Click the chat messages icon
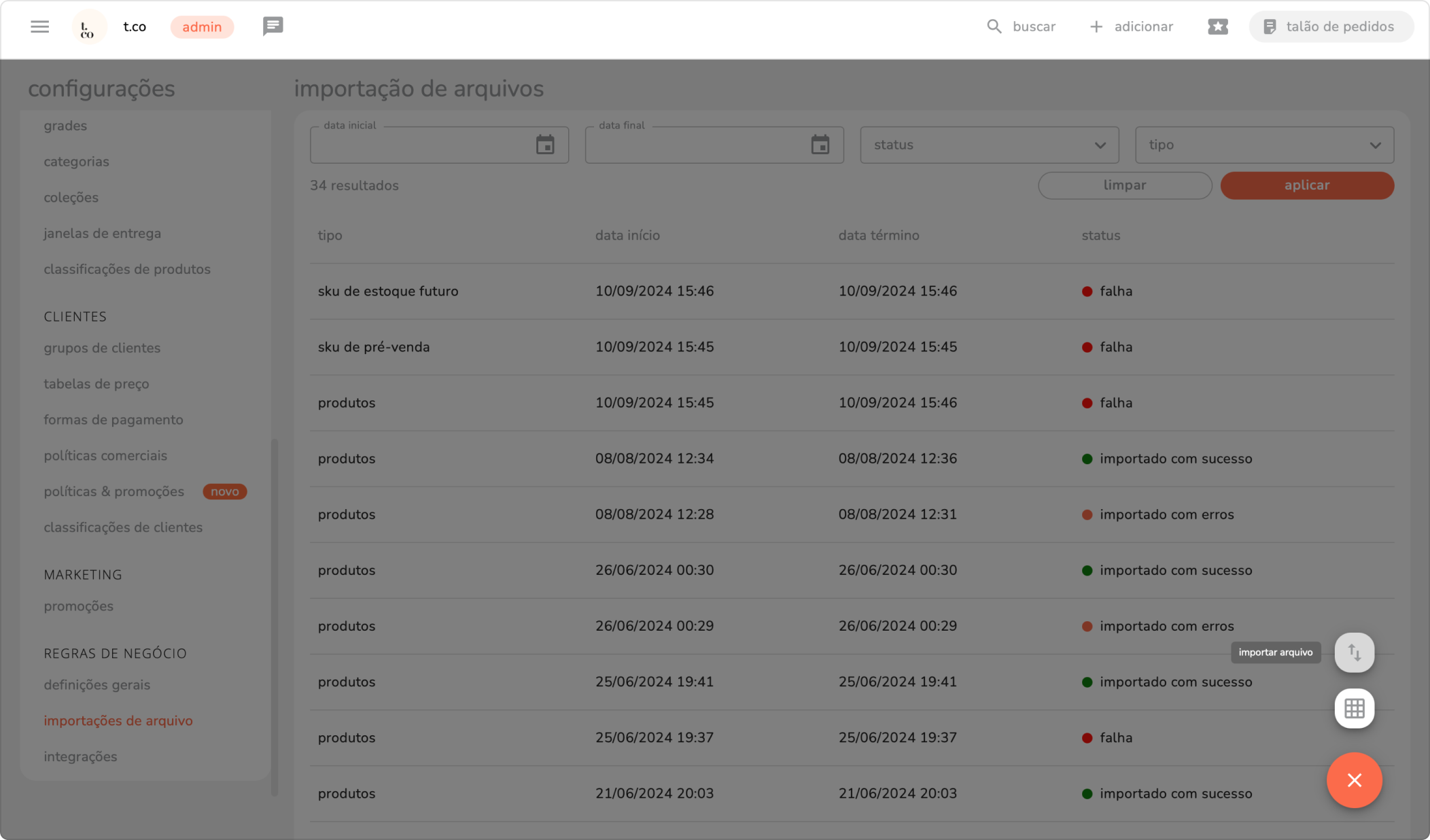The width and height of the screenshot is (1430, 840). click(x=273, y=27)
